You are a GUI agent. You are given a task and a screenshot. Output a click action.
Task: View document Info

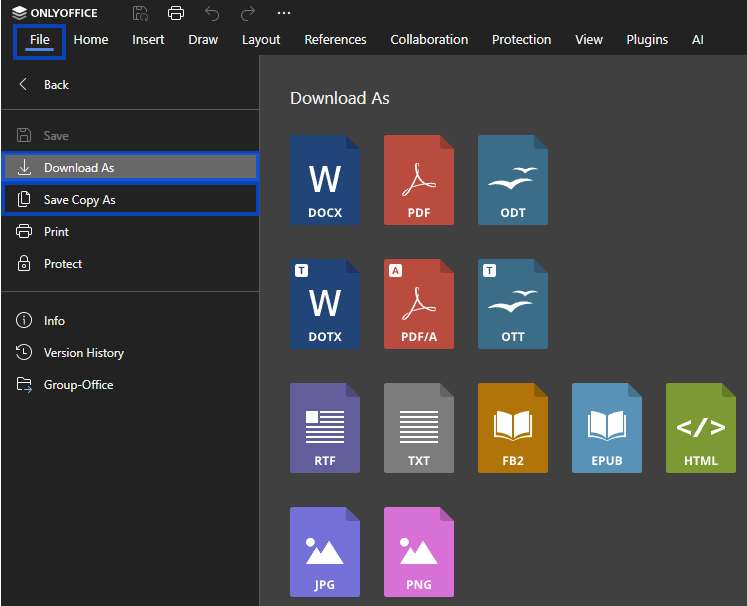[x=130, y=321]
